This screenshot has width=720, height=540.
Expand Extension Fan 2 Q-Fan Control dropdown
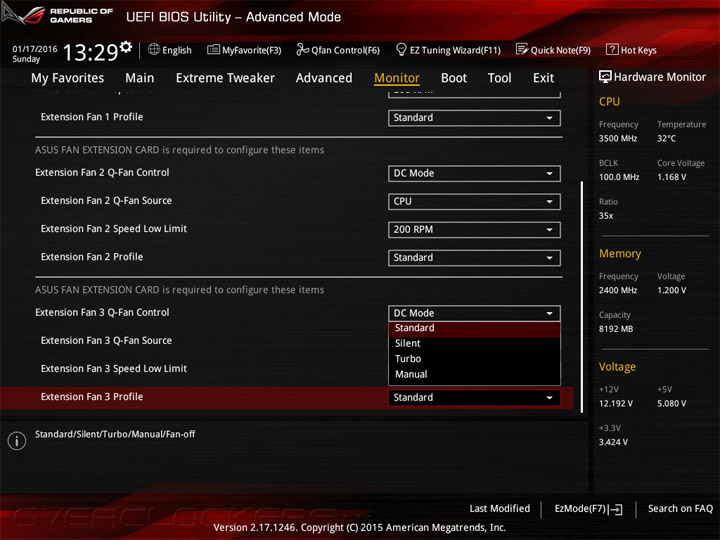pos(474,174)
